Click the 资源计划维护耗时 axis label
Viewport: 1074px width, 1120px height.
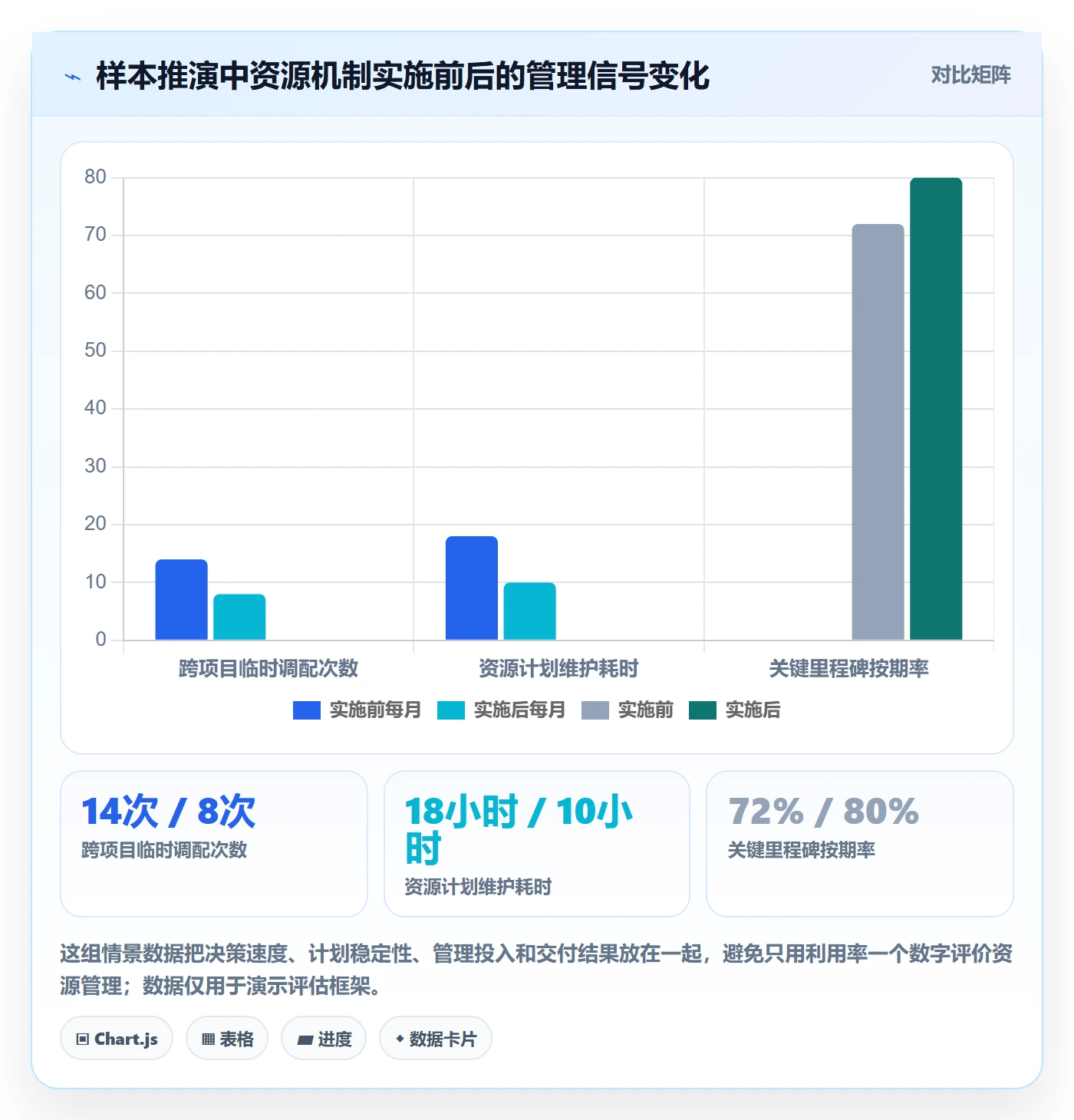point(558,668)
